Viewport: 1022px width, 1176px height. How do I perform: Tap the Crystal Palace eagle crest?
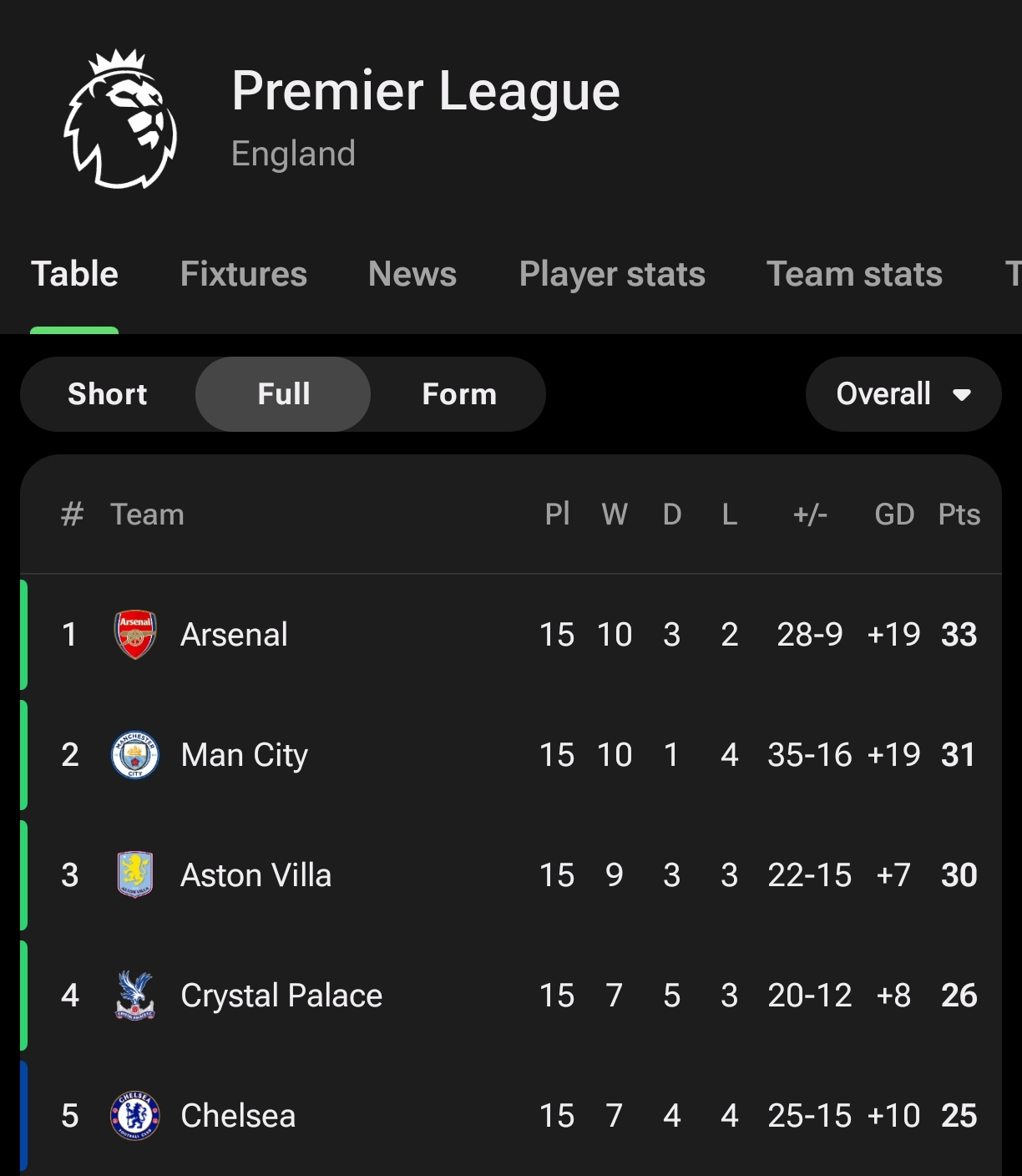pyautogui.click(x=134, y=995)
